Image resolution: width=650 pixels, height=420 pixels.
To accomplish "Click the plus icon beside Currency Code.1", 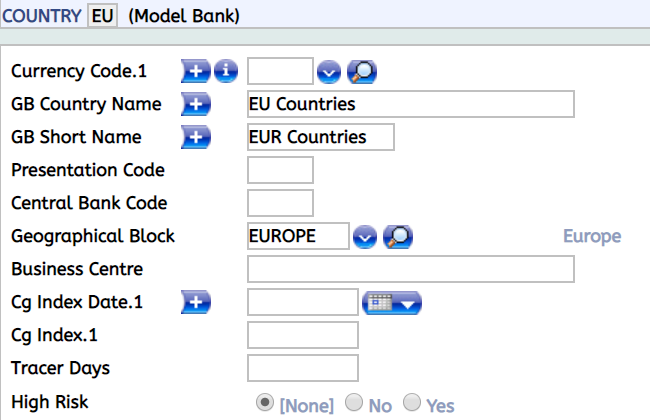I will click(x=196, y=71).
